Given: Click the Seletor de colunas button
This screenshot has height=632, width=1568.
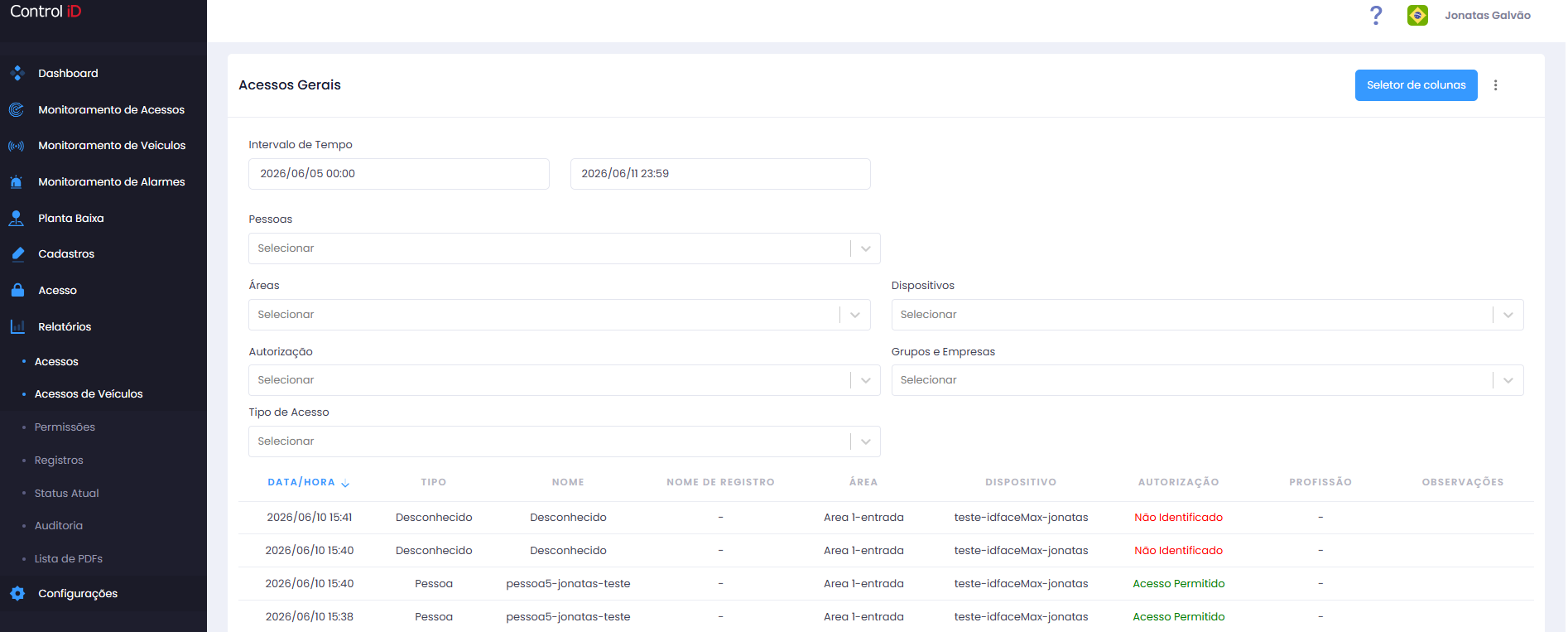Looking at the screenshot, I should pyautogui.click(x=1416, y=85).
